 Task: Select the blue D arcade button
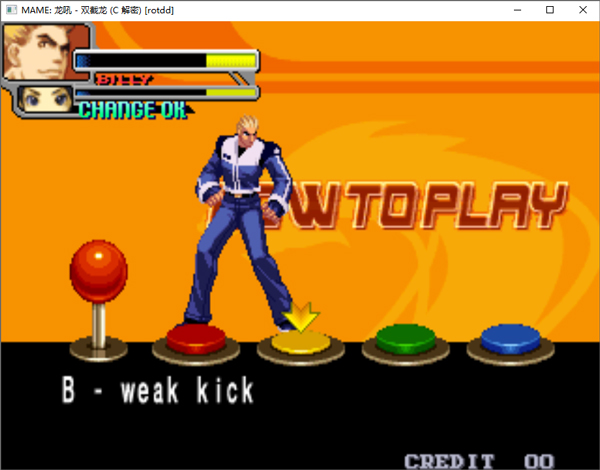tap(510, 339)
